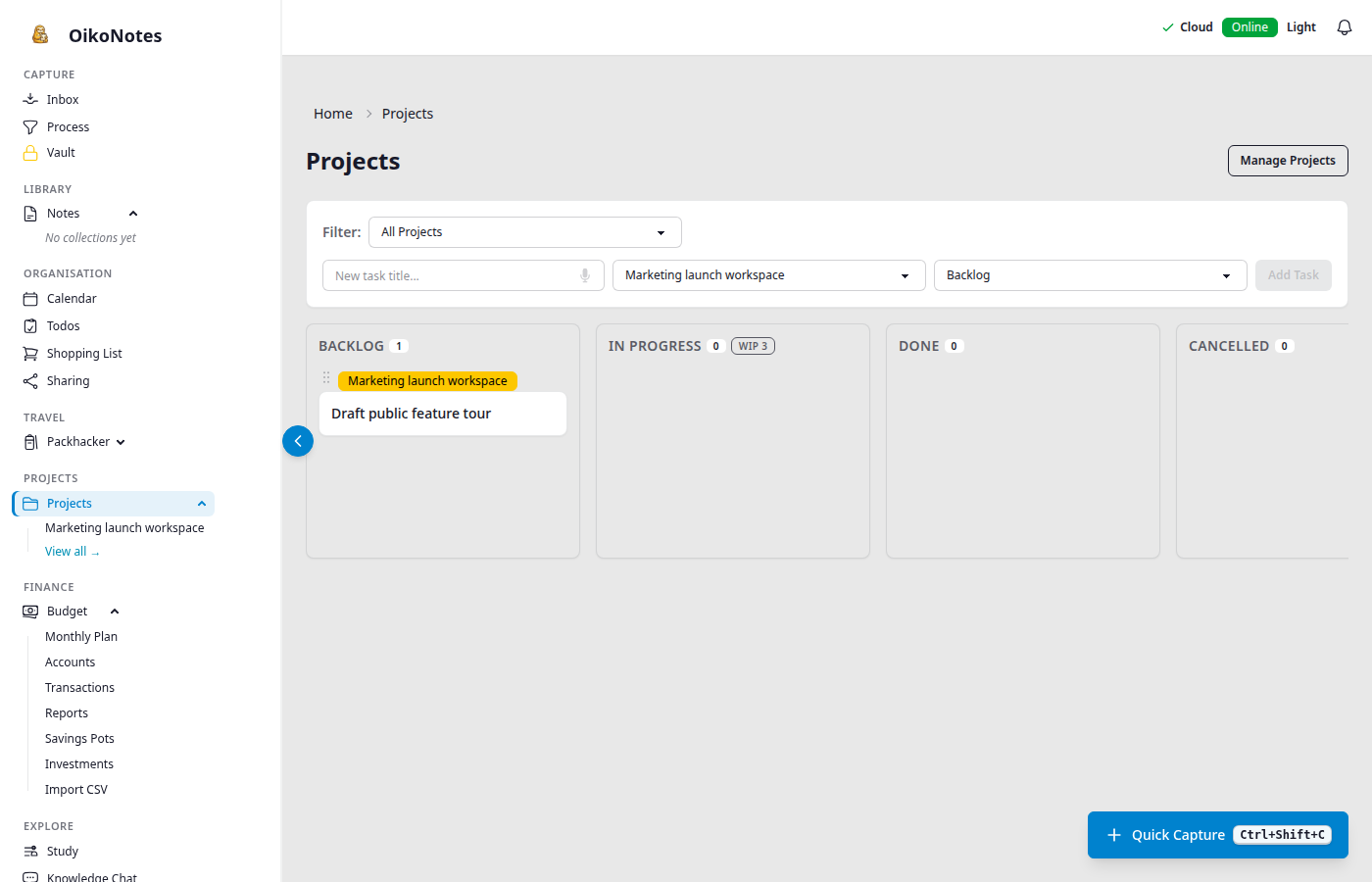Screen dimensions: 1372x882
Task: Click the Projects folder icon
Action: [30, 504]
